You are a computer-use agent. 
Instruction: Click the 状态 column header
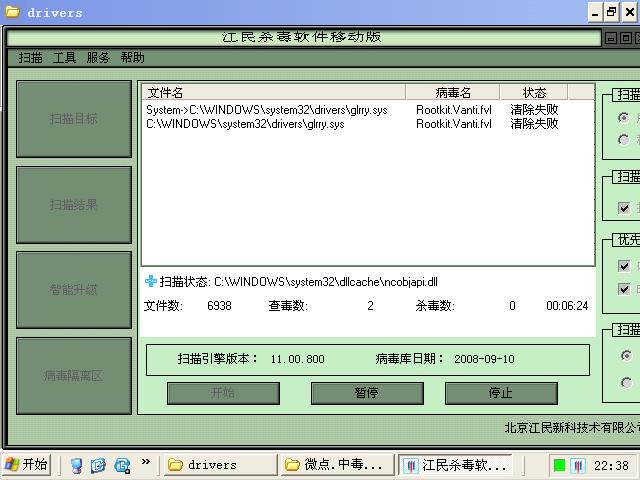(x=534, y=92)
